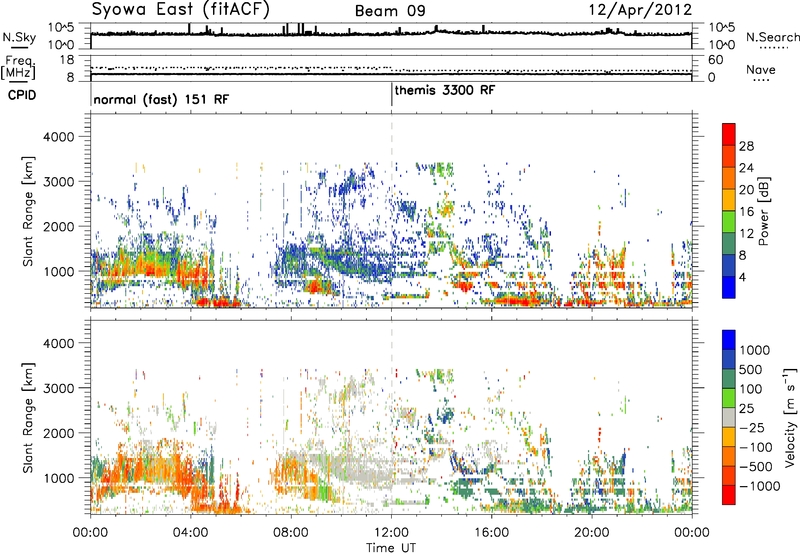Click the "-1000" tick on Velocity color bar

pos(759,486)
